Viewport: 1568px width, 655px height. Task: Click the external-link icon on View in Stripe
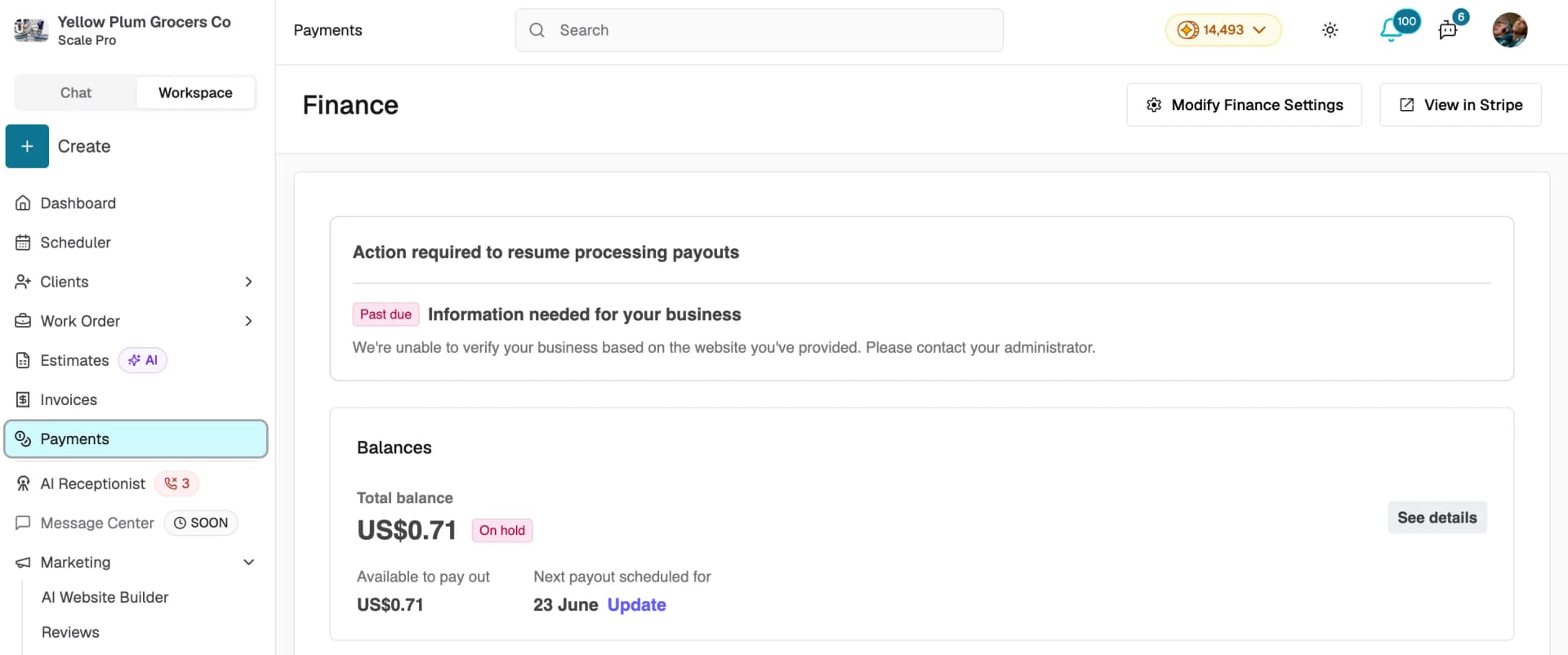point(1406,105)
